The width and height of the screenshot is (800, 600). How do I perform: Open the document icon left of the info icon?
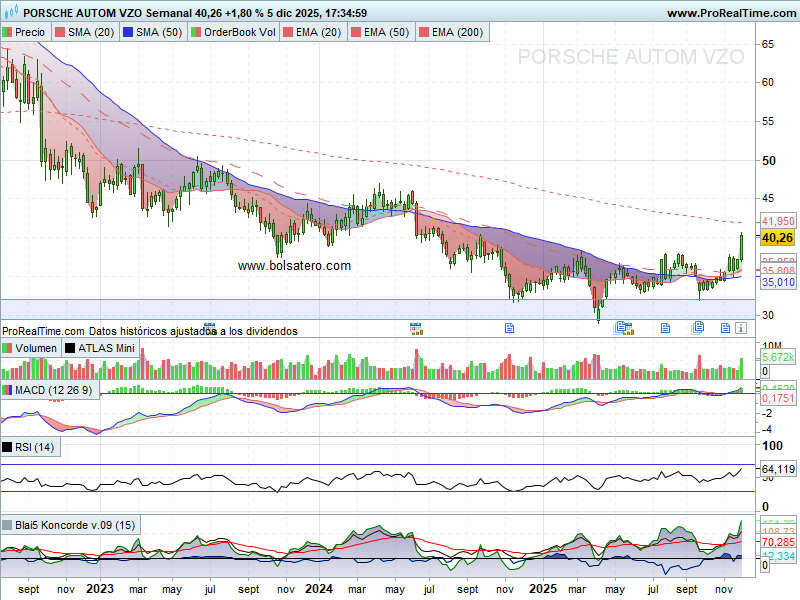pyautogui.click(x=725, y=328)
